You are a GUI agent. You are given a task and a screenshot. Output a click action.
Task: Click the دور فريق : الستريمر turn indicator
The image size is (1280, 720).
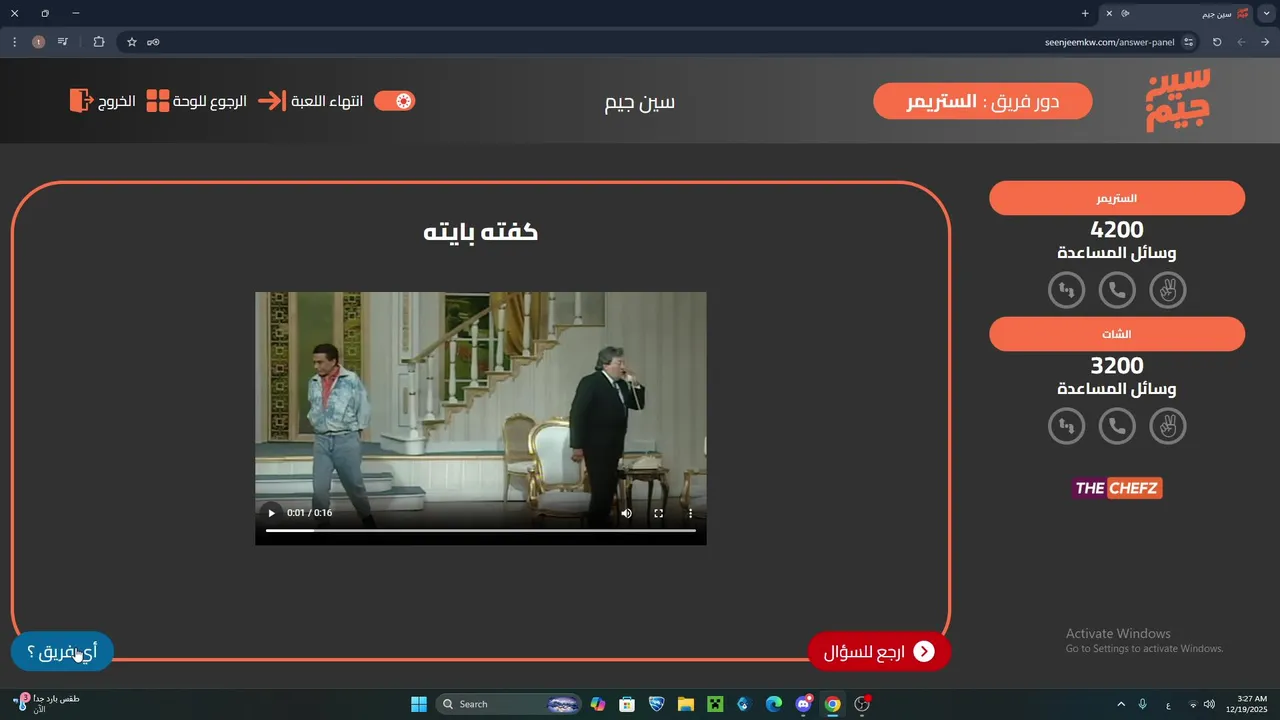click(x=983, y=101)
